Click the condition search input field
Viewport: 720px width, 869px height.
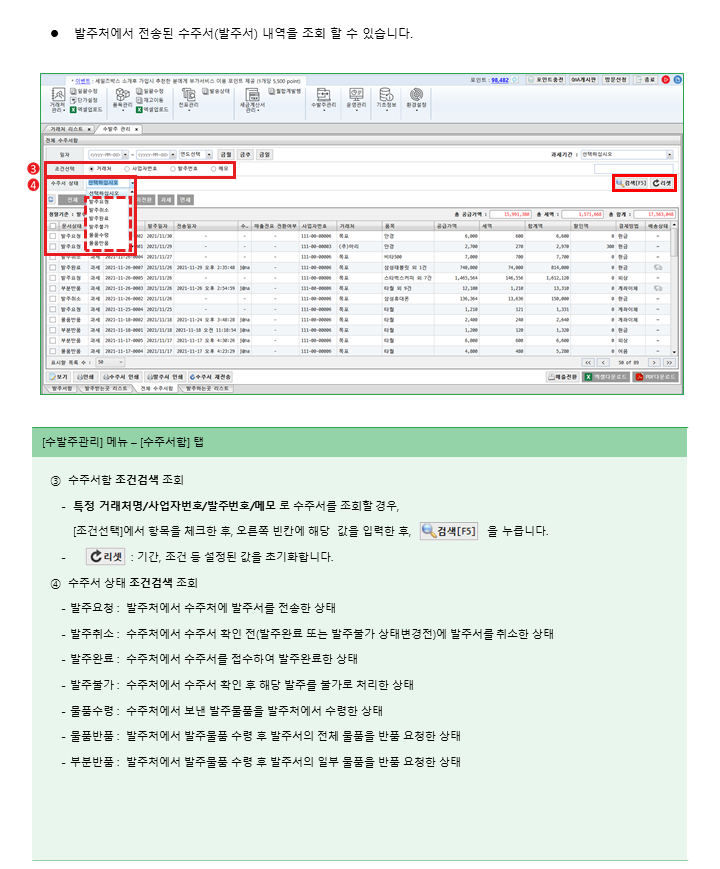point(634,169)
